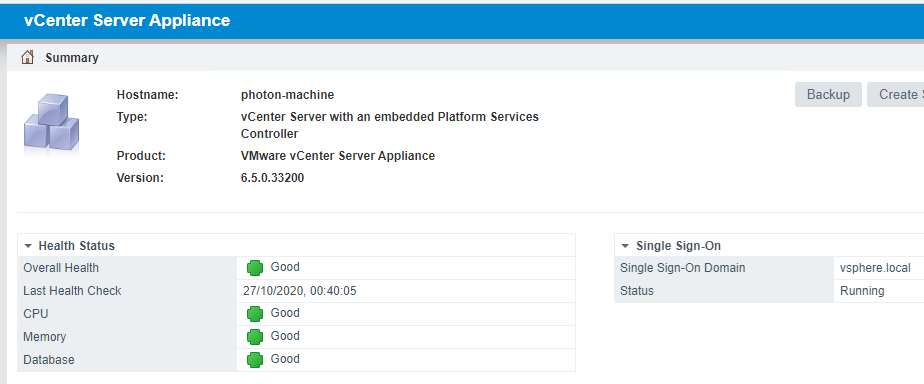This screenshot has width=924, height=384.
Task: Click the vCenter Server Appliance title
Action: tap(127, 20)
